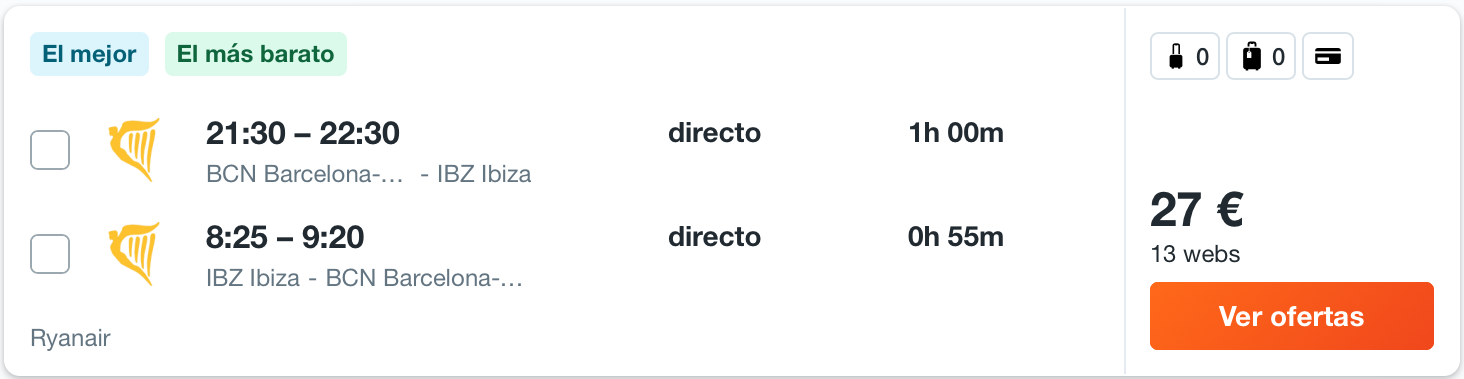Click the 13 webs link
The width and height of the screenshot is (1464, 379).
(x=1195, y=254)
